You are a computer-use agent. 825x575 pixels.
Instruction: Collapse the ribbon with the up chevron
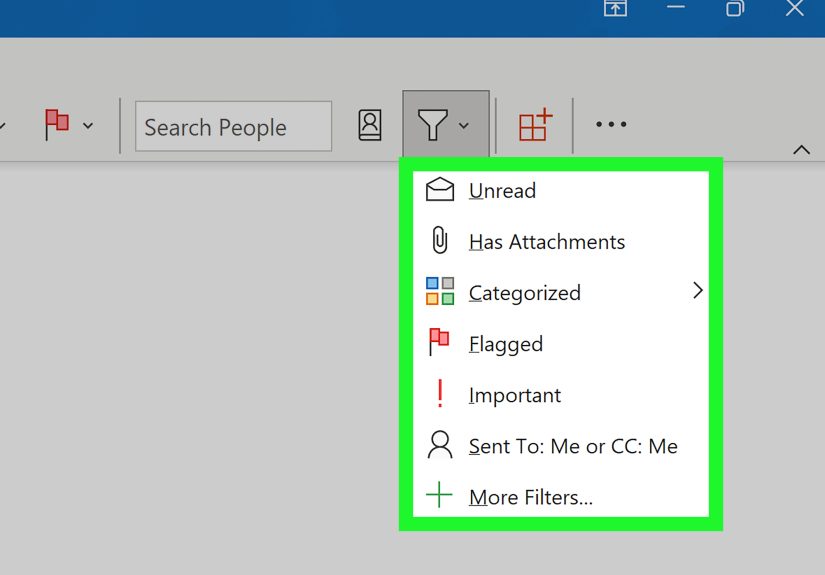coord(801,150)
